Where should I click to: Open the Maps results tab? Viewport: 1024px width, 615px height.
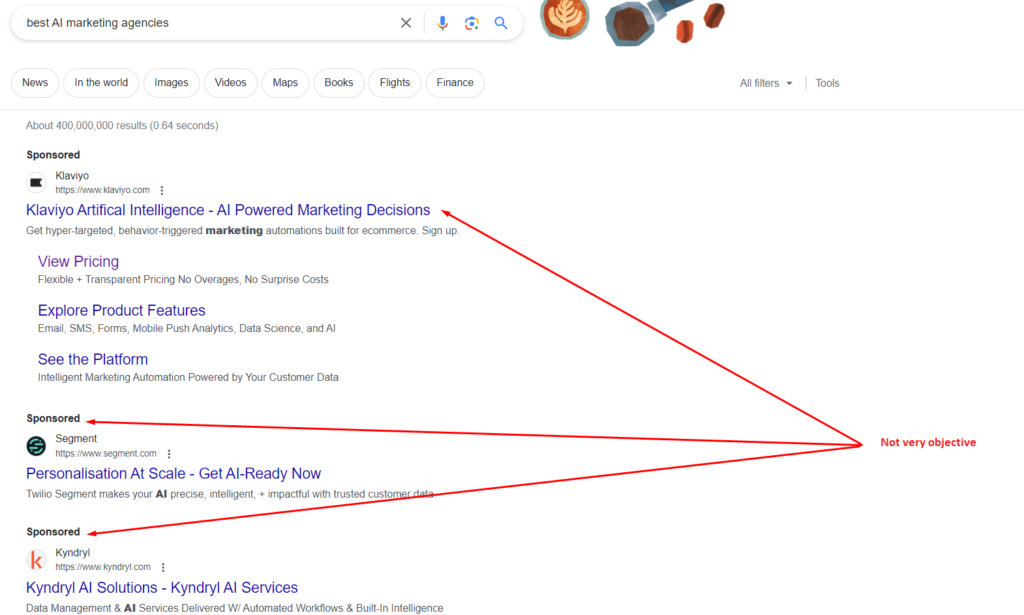point(285,83)
